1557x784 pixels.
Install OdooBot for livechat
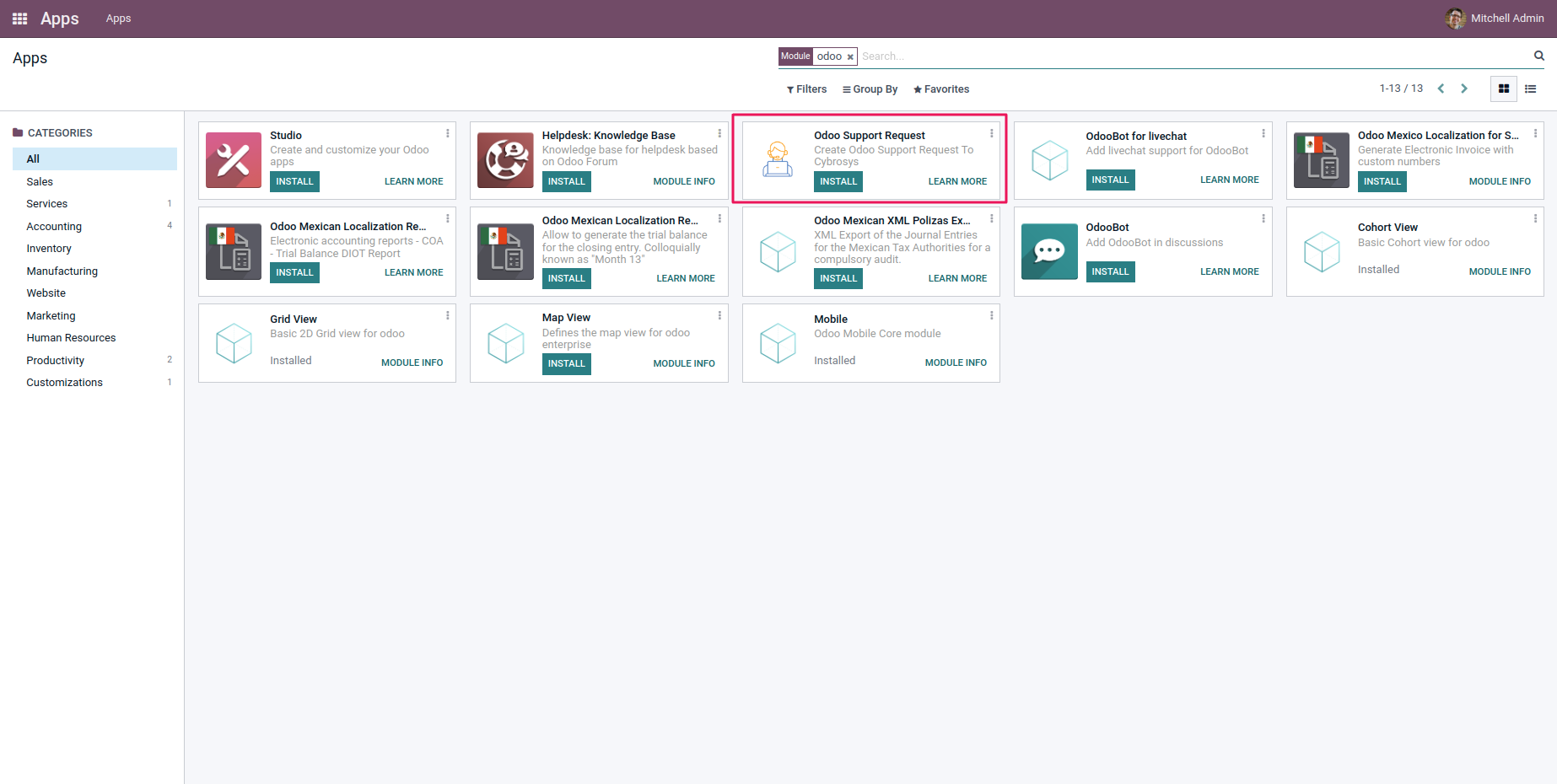pyautogui.click(x=1110, y=180)
